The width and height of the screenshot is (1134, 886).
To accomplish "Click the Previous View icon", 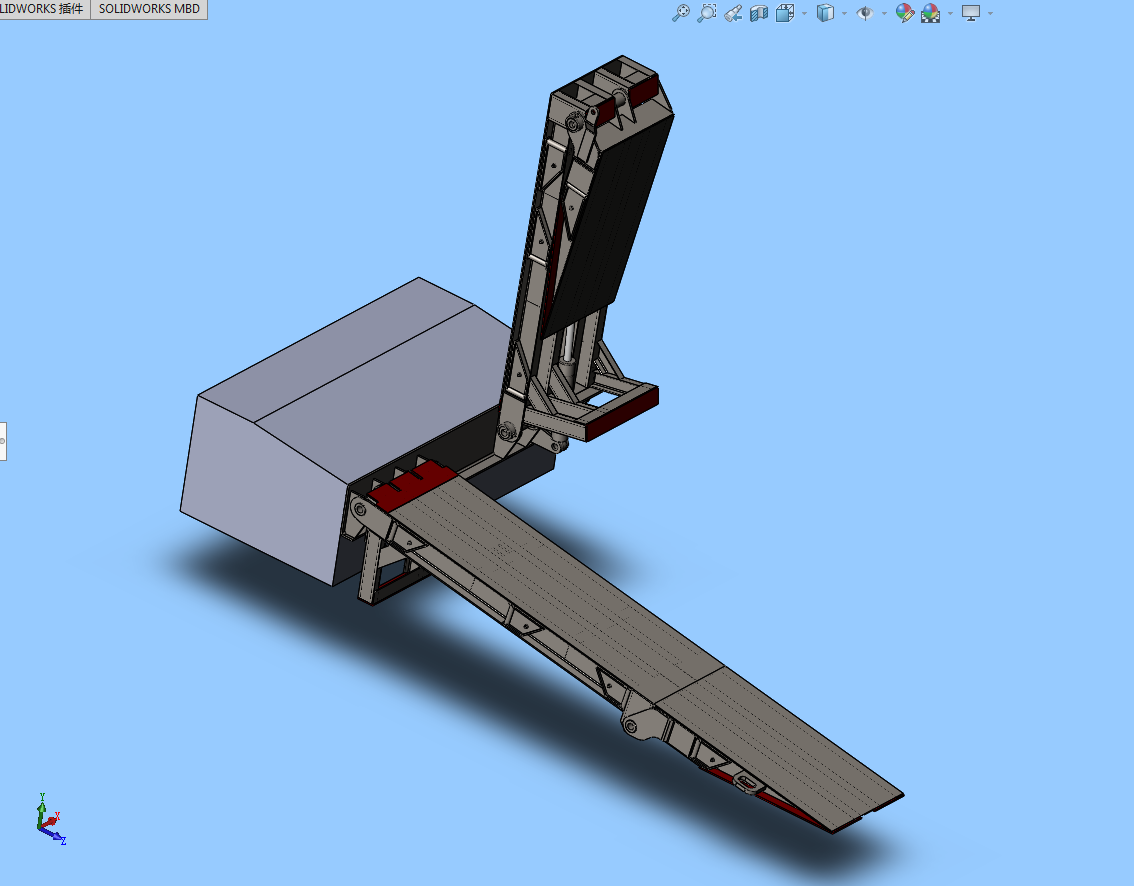I will click(733, 13).
